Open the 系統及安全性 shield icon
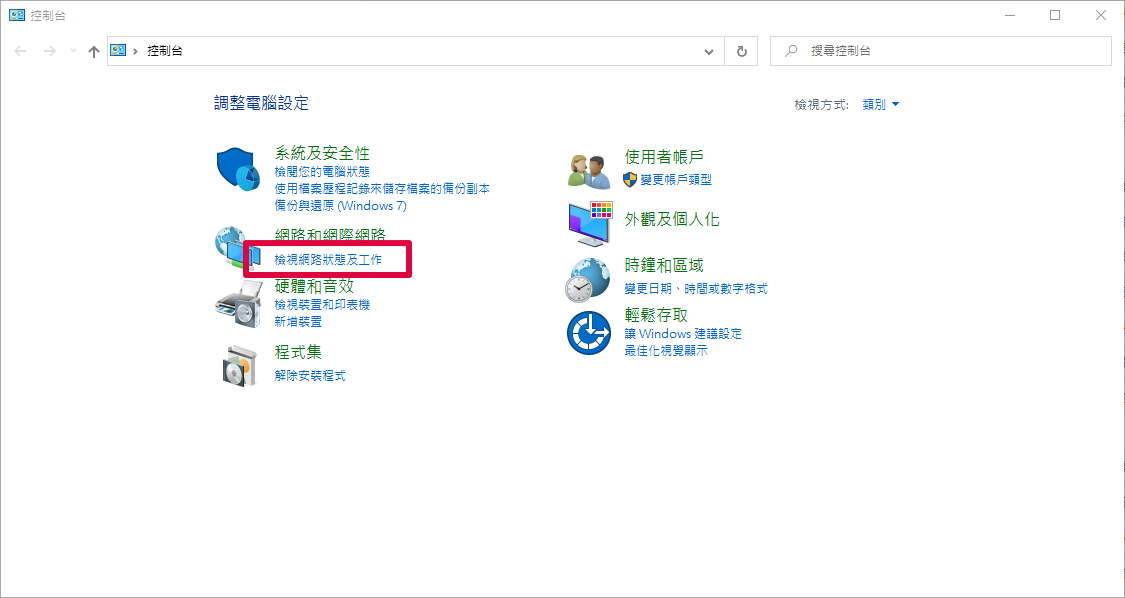The width and height of the screenshot is (1125, 598). click(238, 170)
